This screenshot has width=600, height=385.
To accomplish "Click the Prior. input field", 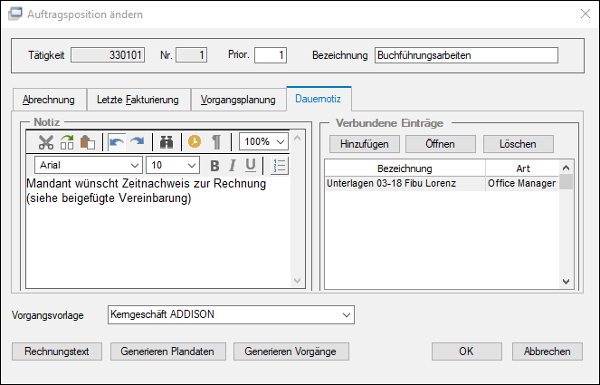I will point(271,55).
